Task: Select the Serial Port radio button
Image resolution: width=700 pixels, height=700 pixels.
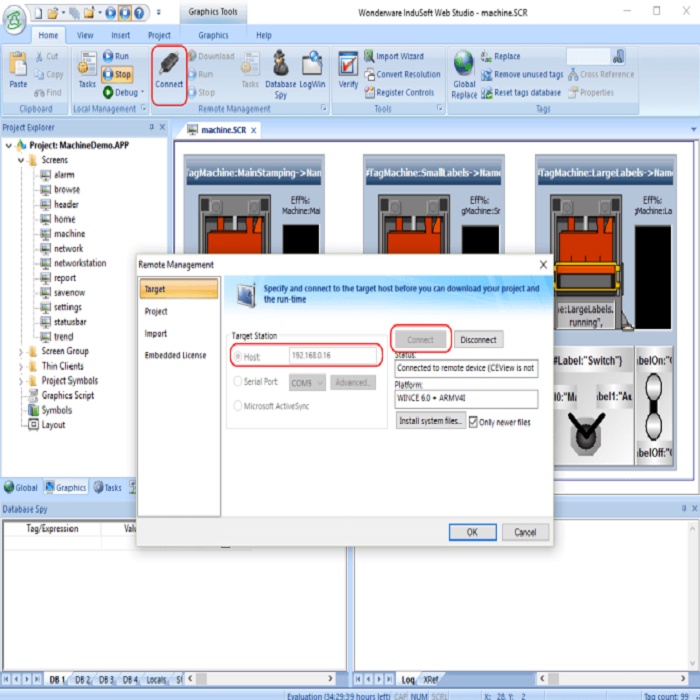Action: 238,381
